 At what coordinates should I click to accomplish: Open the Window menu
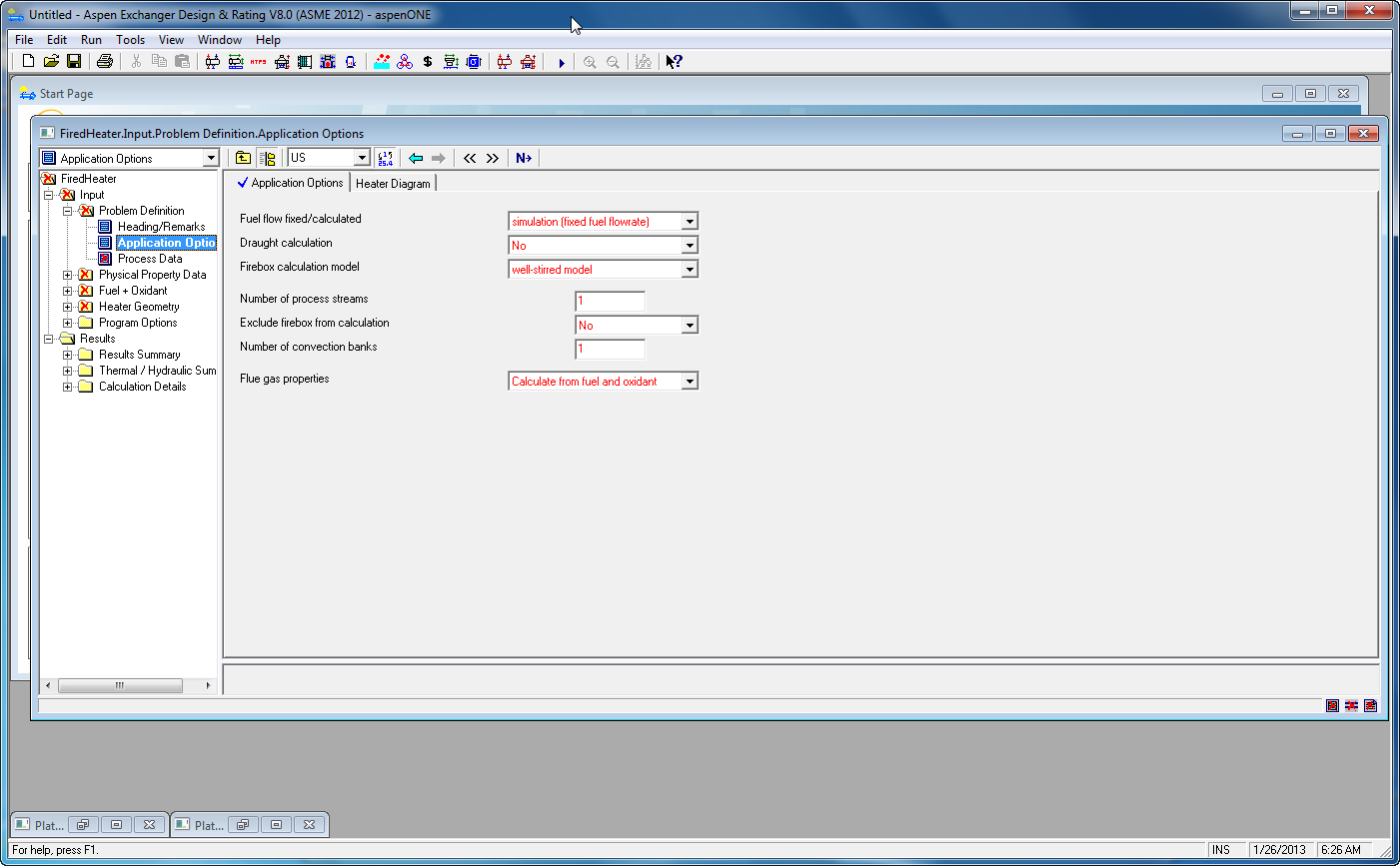click(220, 40)
